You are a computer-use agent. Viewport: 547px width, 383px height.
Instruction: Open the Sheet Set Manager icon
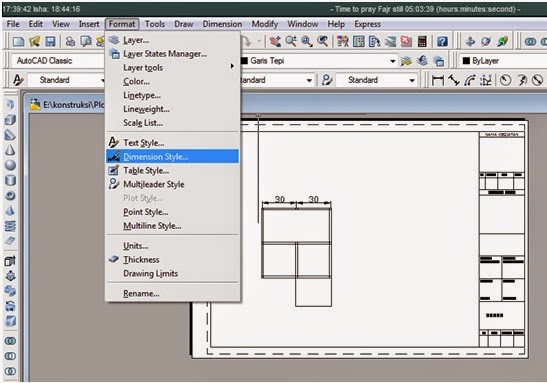coord(390,42)
